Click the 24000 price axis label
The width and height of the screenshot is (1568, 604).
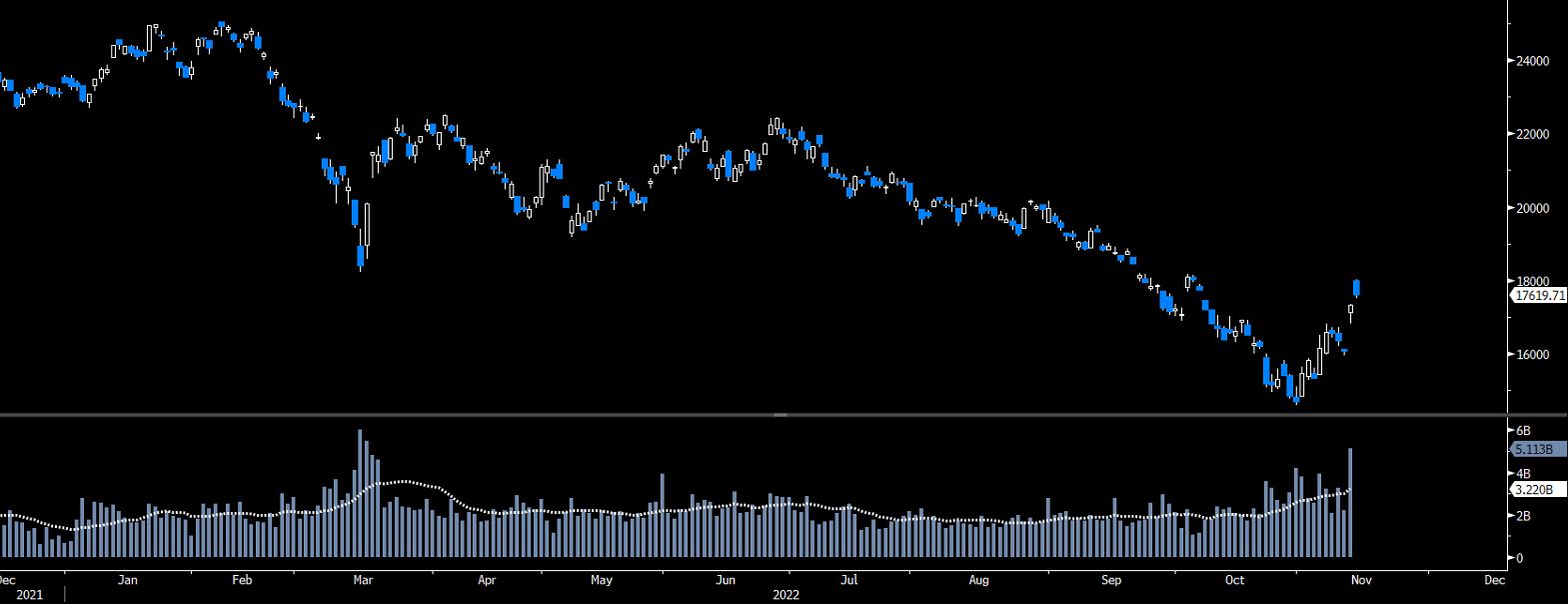1532,61
